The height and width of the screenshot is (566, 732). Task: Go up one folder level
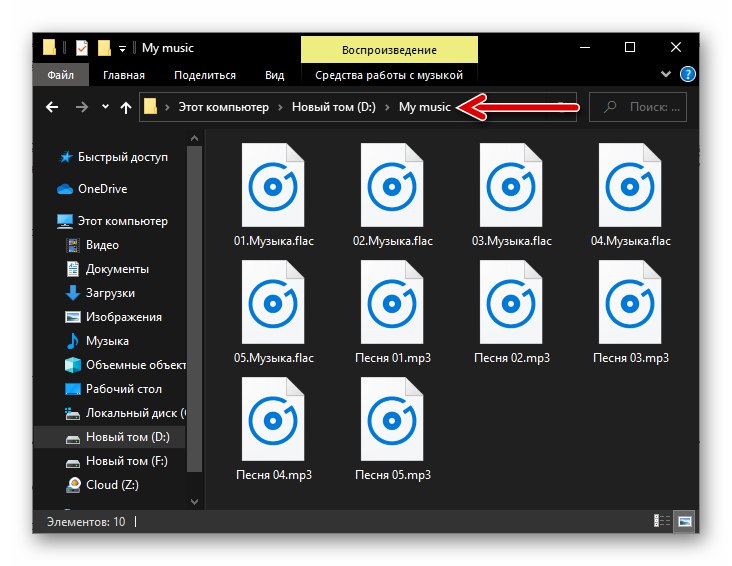click(x=126, y=108)
